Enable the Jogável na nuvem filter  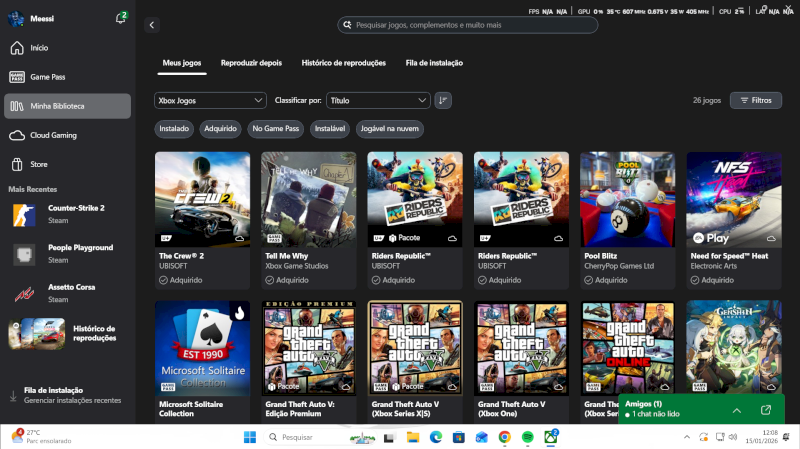pyautogui.click(x=389, y=129)
